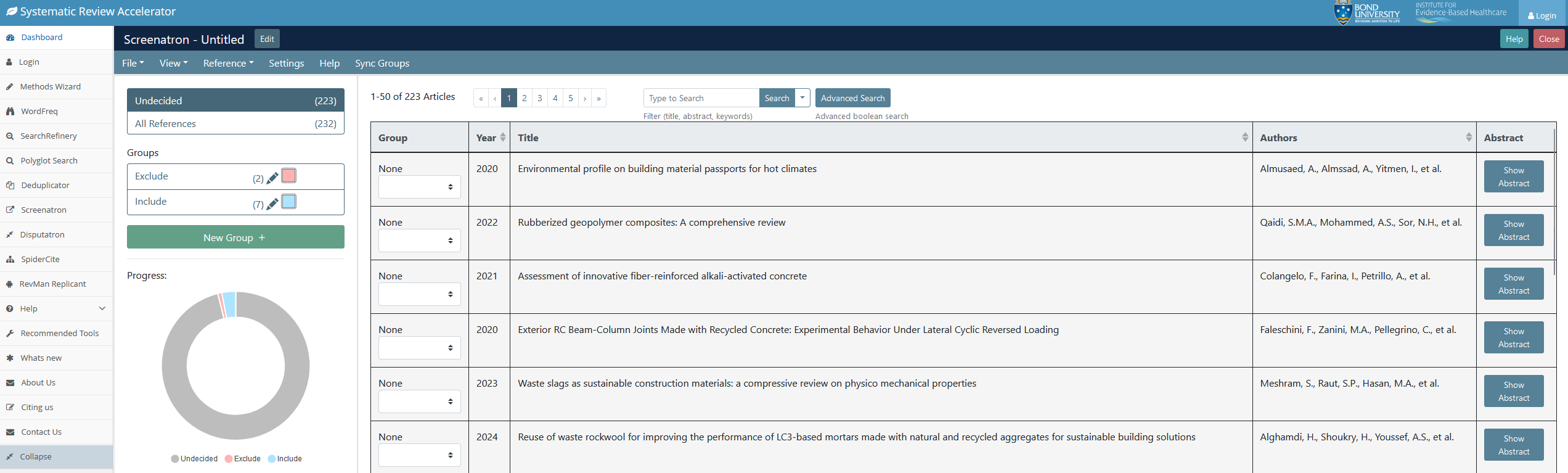1568x473 pixels.
Task: Click the Disputatron sidebar icon
Action: click(x=10, y=234)
